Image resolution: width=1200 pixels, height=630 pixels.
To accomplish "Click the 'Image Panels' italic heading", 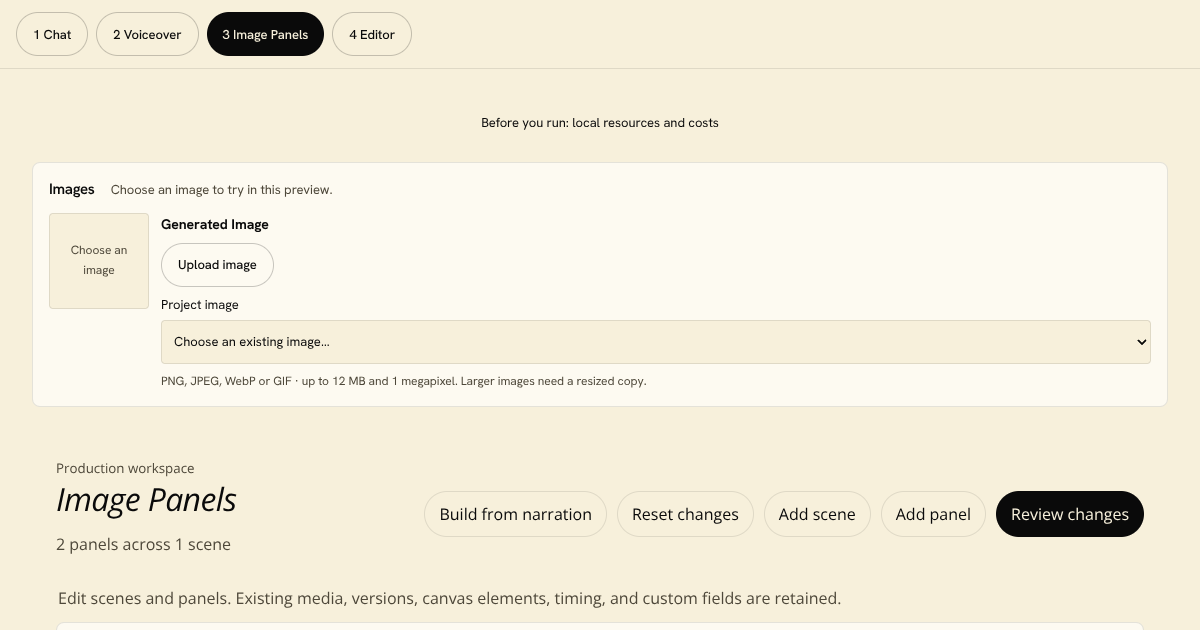I will tap(146, 500).
